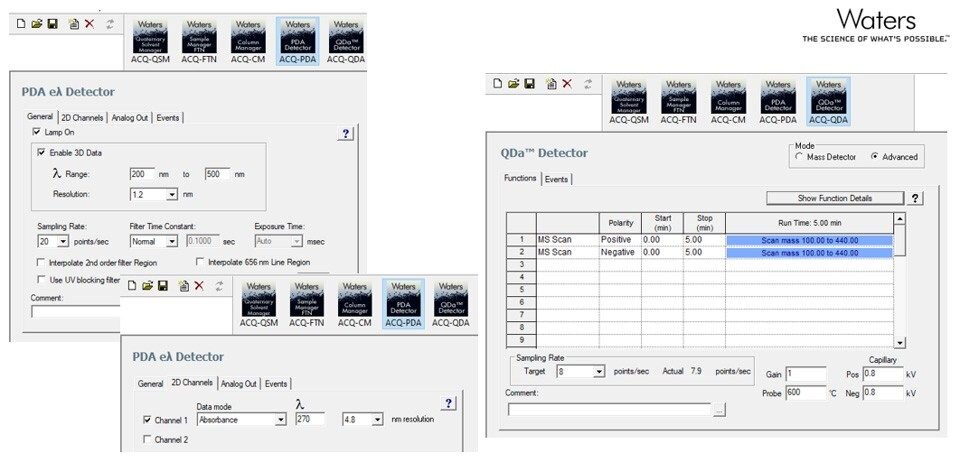Open Sampling Rate 20 points/sec dropdown
Screen dimensions: 960x462
click(x=64, y=242)
